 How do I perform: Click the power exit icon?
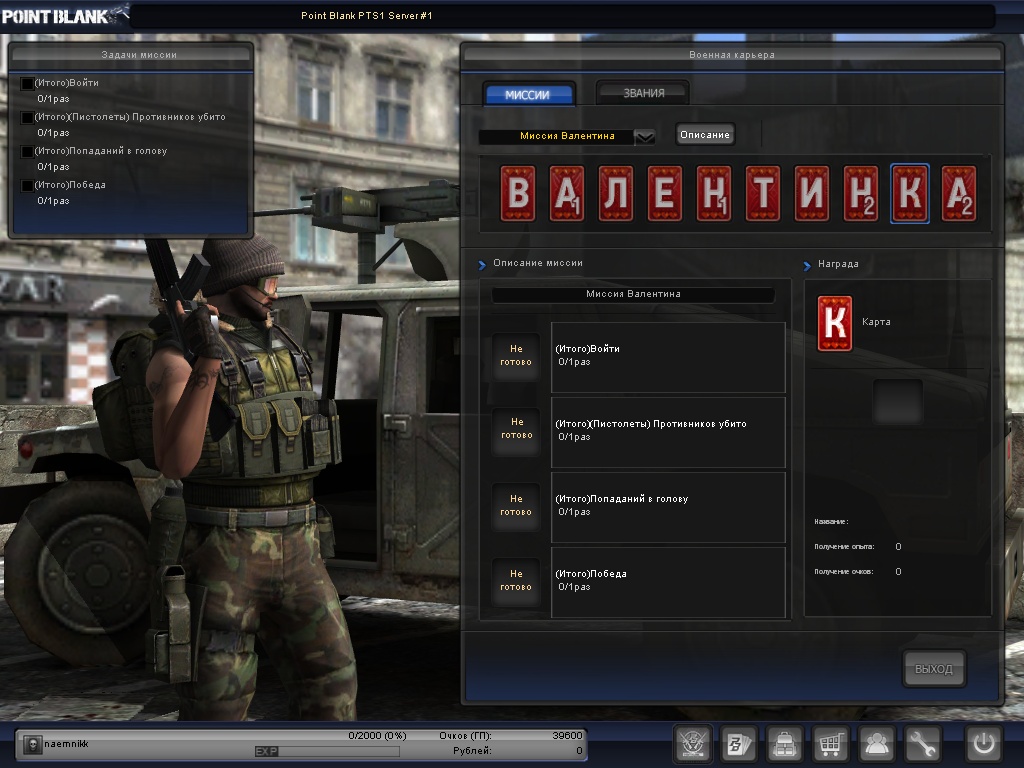[984, 743]
